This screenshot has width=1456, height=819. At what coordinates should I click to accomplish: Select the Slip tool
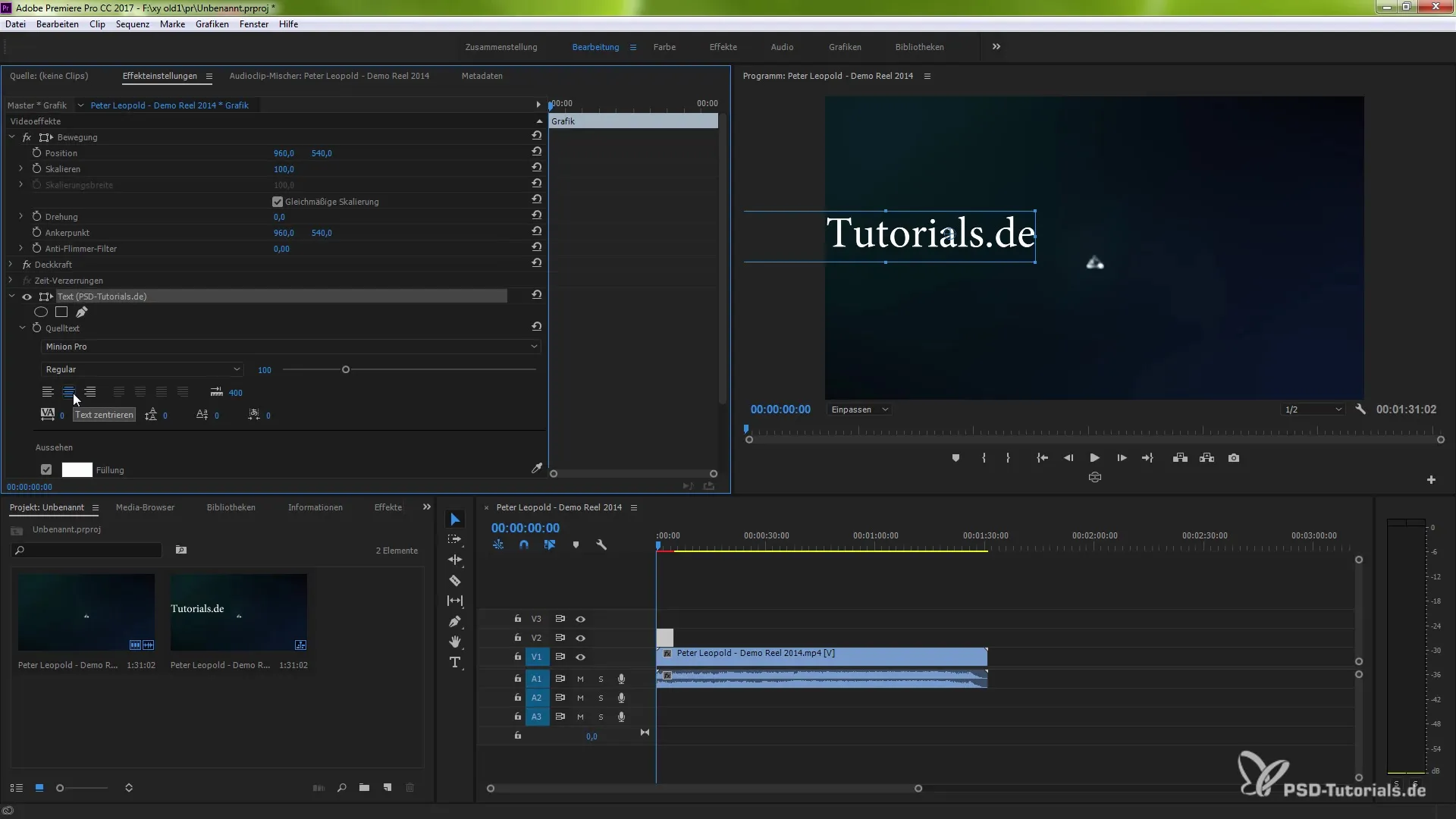[455, 601]
